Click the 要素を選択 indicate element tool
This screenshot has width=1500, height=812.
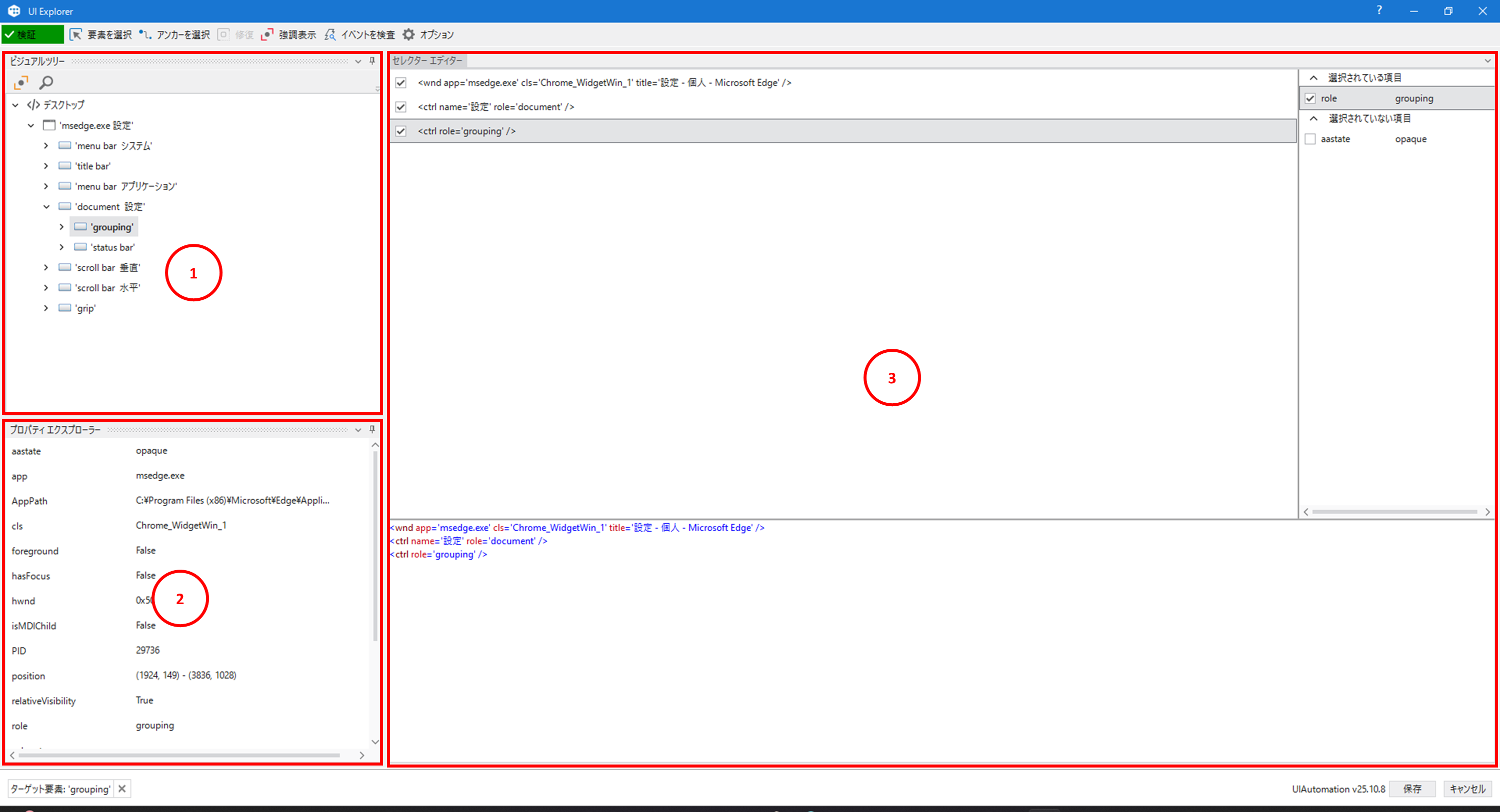tap(101, 35)
